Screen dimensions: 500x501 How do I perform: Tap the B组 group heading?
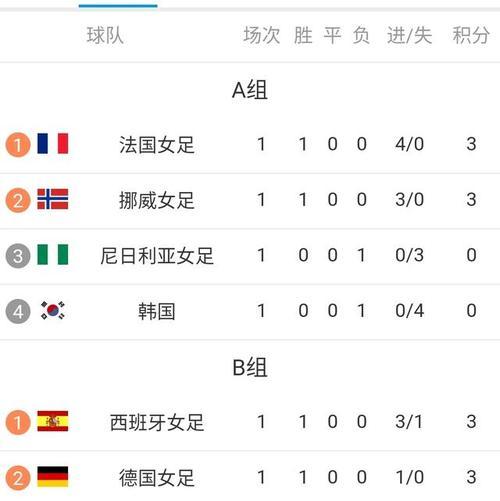click(250, 367)
